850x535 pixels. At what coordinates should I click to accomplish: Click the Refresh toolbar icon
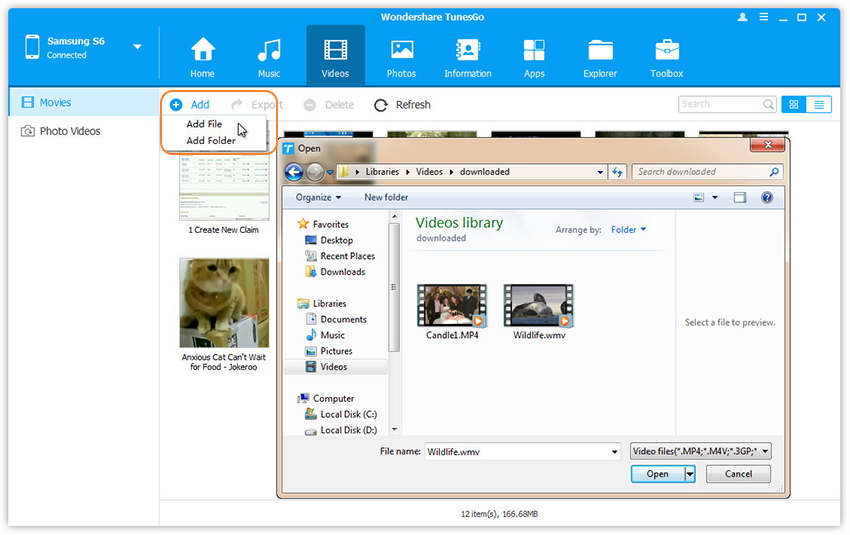tap(381, 105)
